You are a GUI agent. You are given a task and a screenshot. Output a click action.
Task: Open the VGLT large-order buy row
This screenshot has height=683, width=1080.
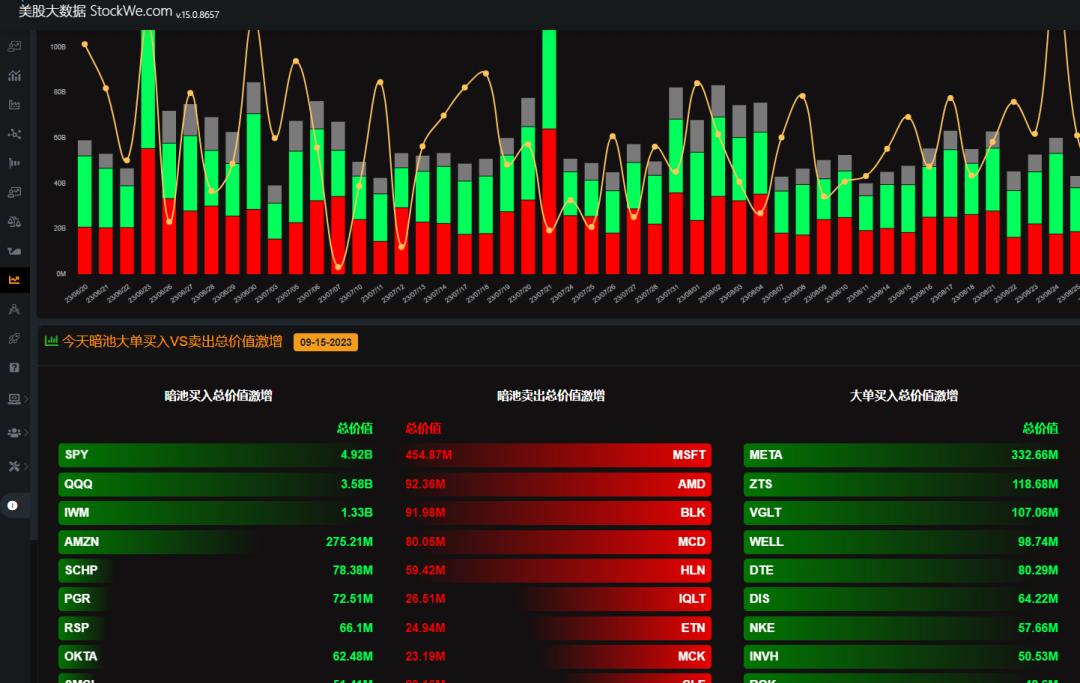tap(903, 513)
